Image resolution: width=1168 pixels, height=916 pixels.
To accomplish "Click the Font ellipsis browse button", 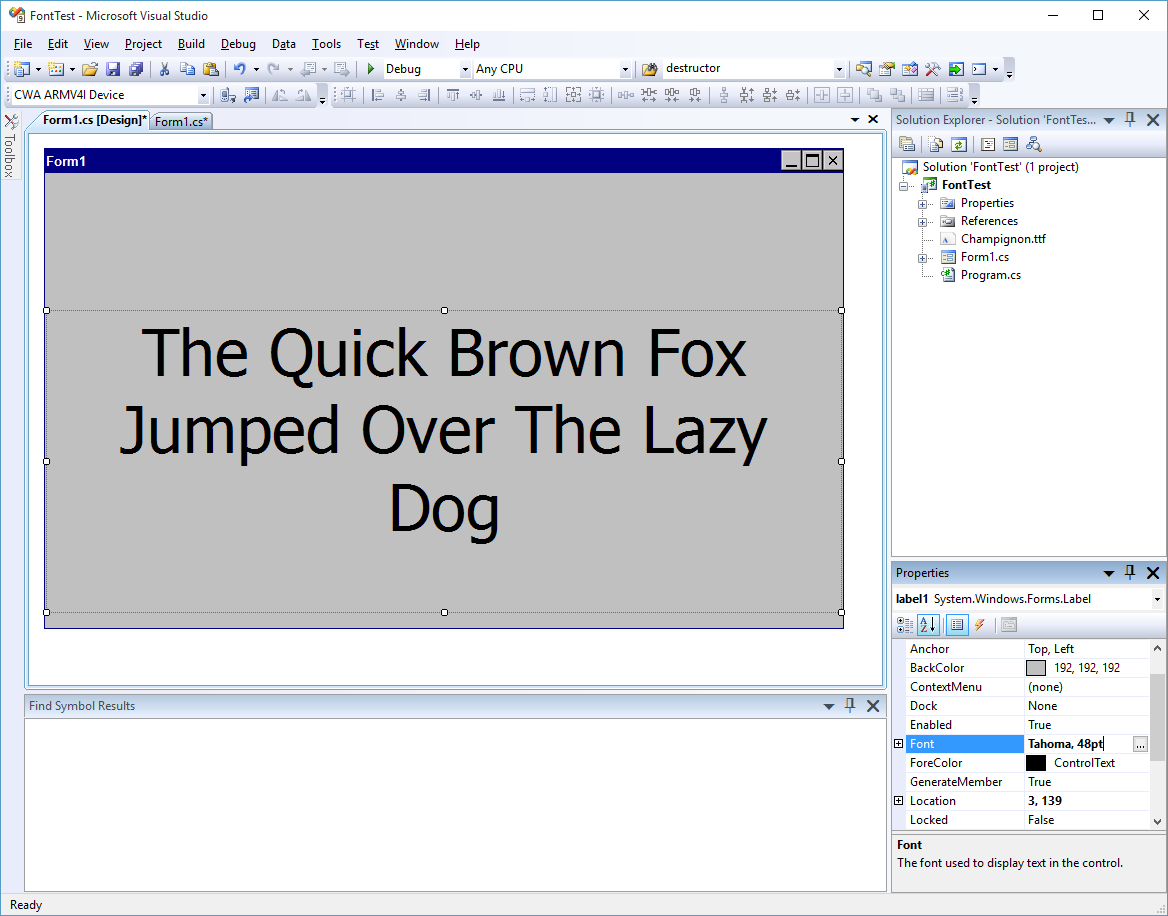I will [1140, 744].
